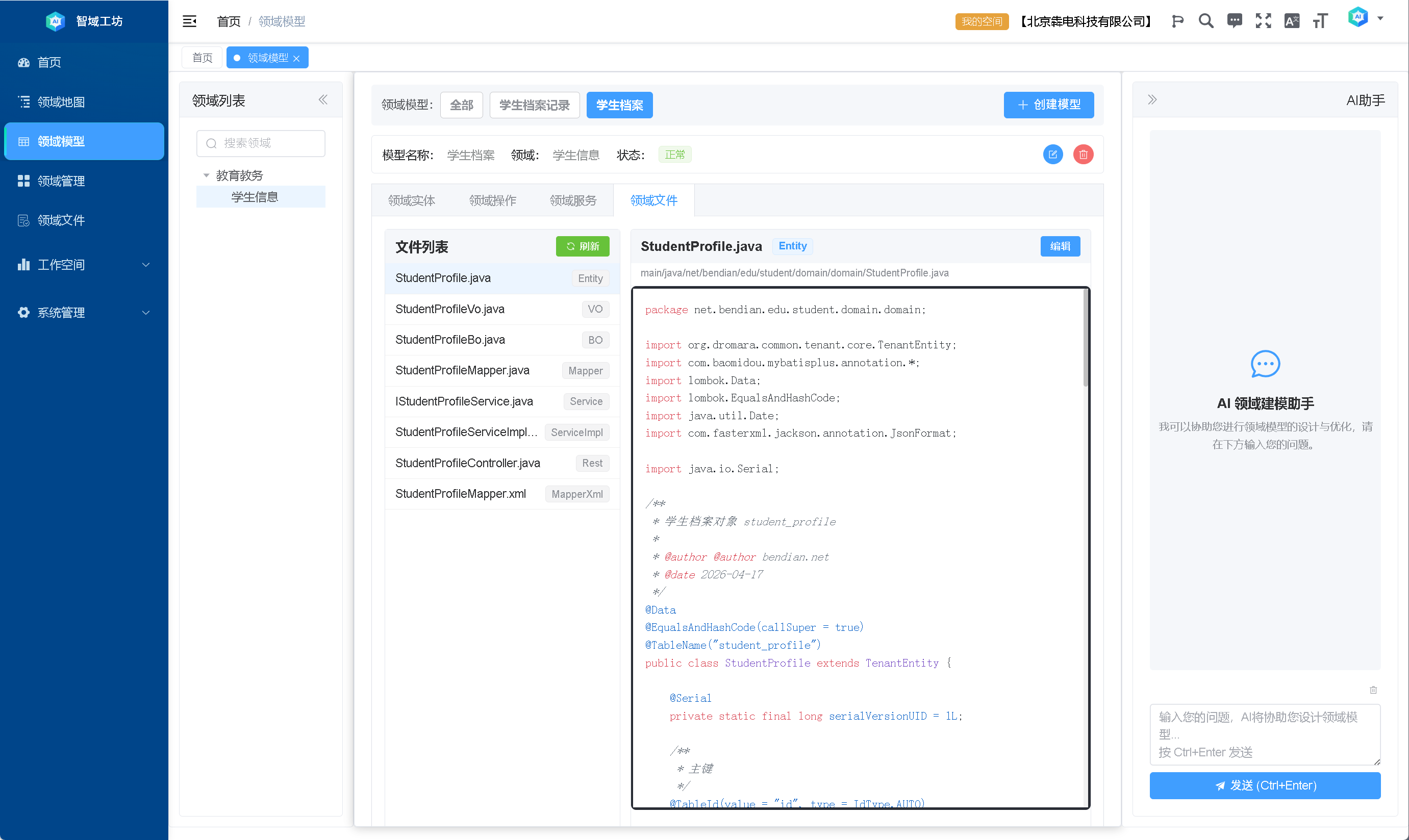Click the red delete model icon
Screen dimensions: 1409x840
(x=1083, y=155)
